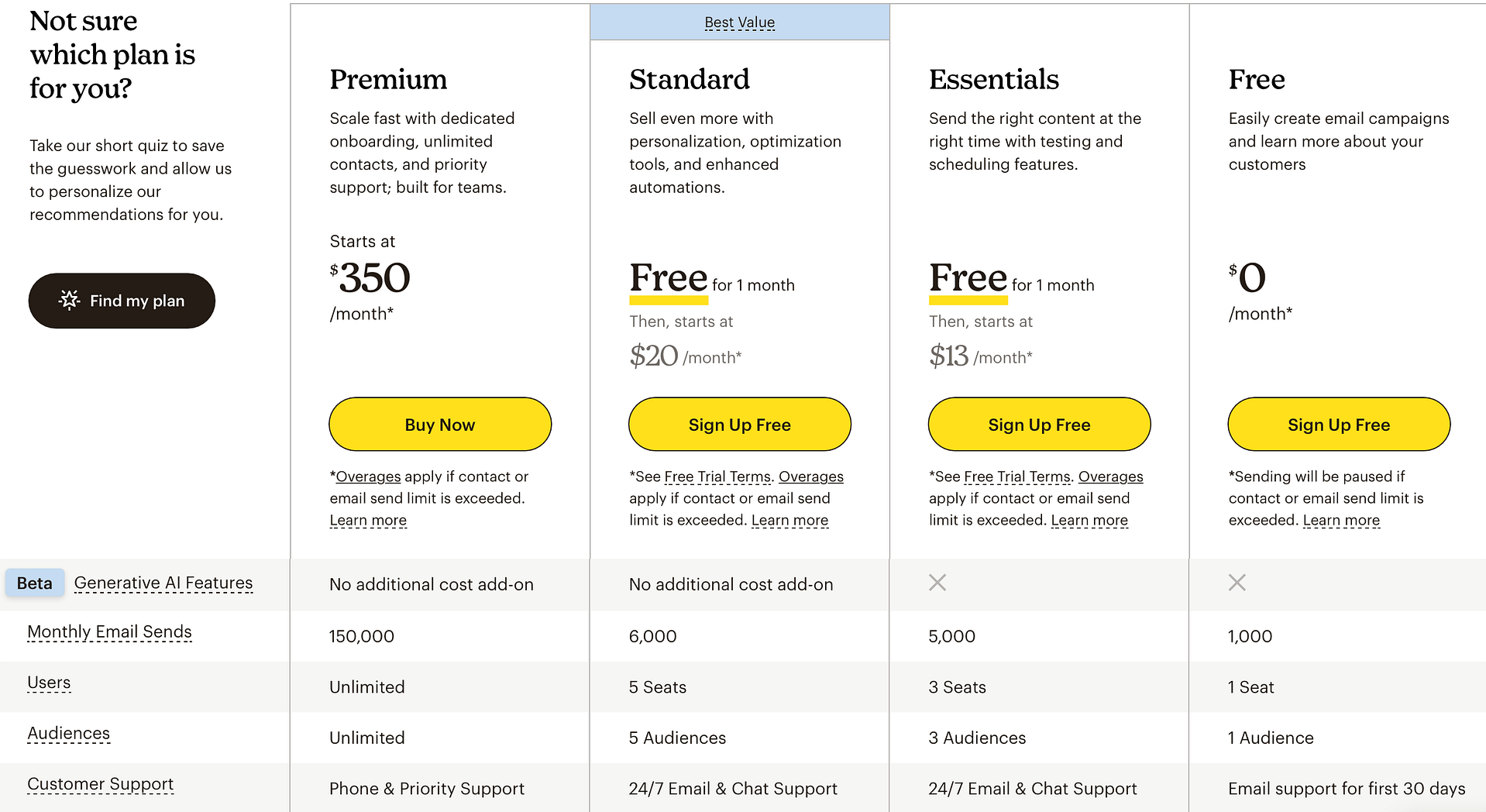Screen dimensions: 1486x812
Task: Click Buy Now for the Premium plan
Action: click(x=440, y=425)
